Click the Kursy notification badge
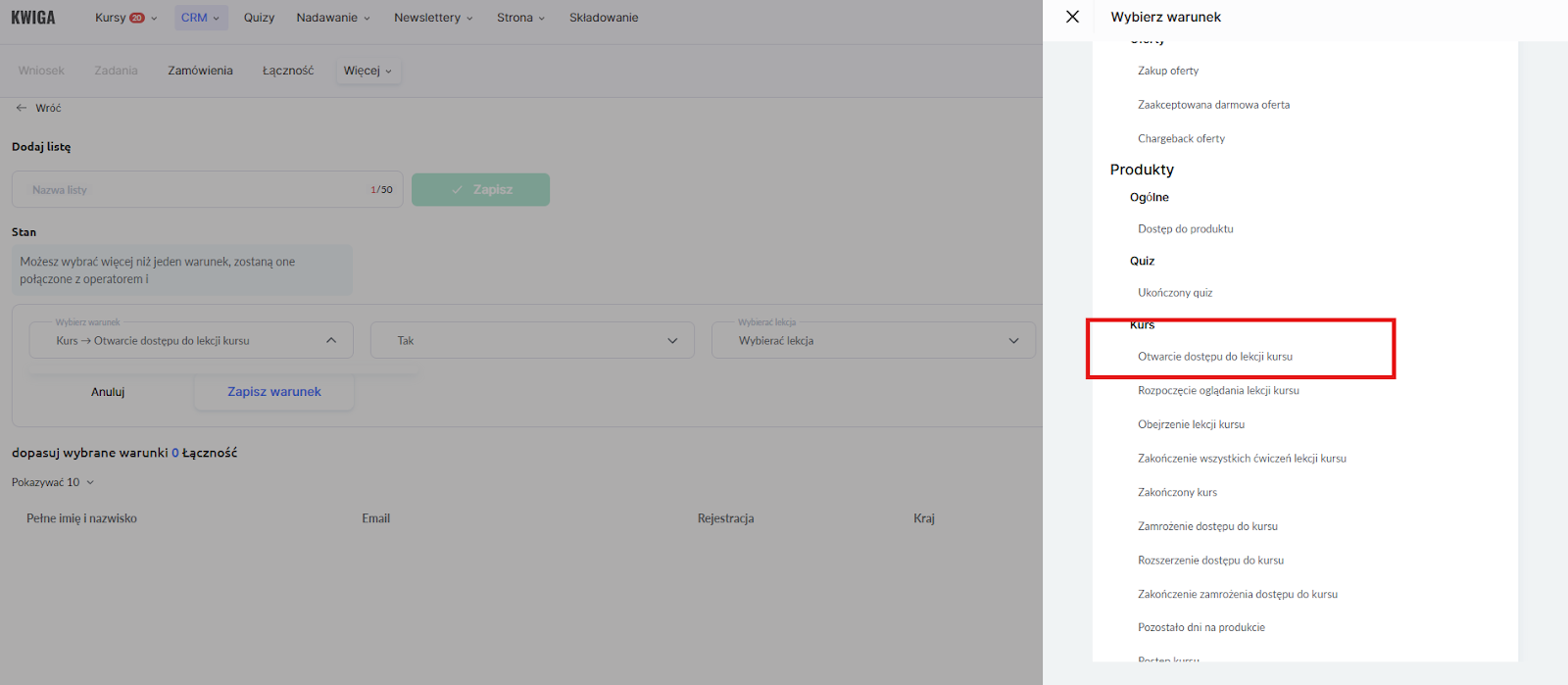The image size is (1568, 685). click(x=137, y=18)
